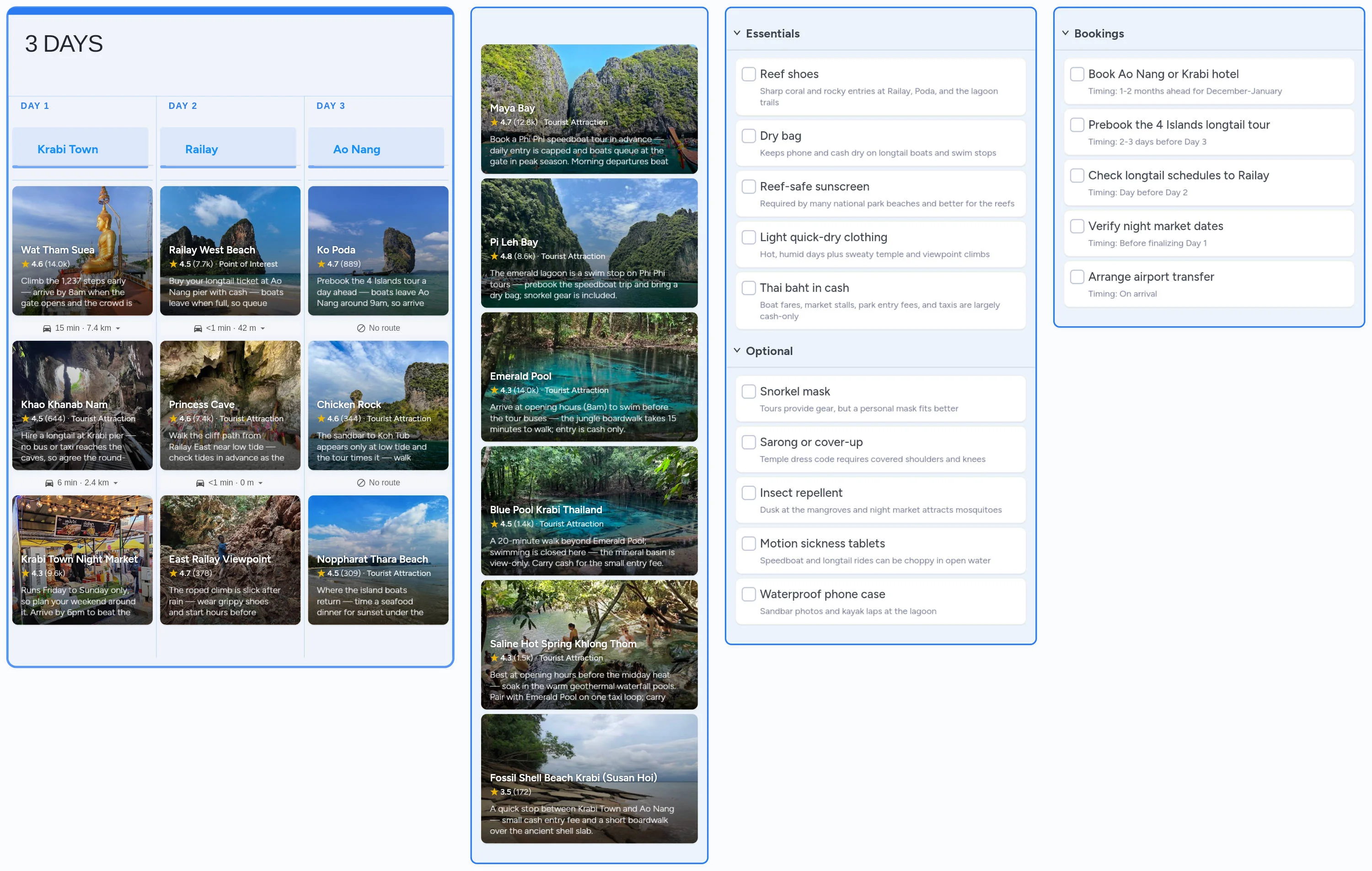1372x871 pixels.
Task: Open route dropdown for <1 min · 42 m
Action: click(x=262, y=328)
